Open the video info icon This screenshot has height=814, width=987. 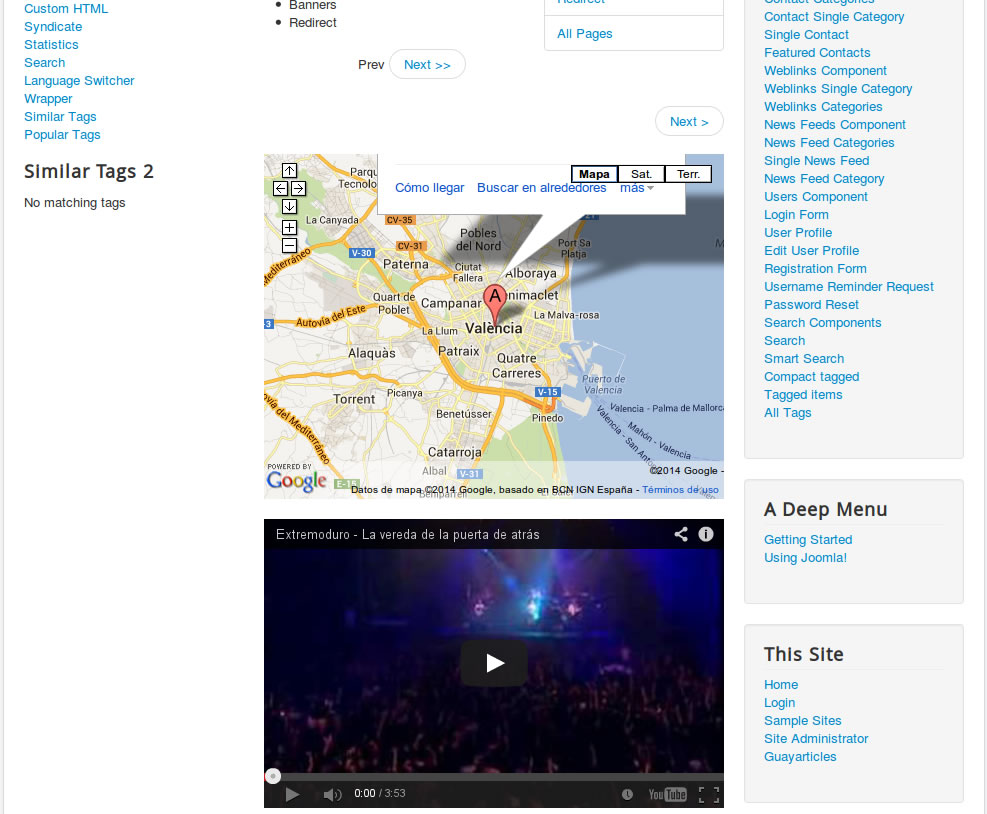(706, 534)
